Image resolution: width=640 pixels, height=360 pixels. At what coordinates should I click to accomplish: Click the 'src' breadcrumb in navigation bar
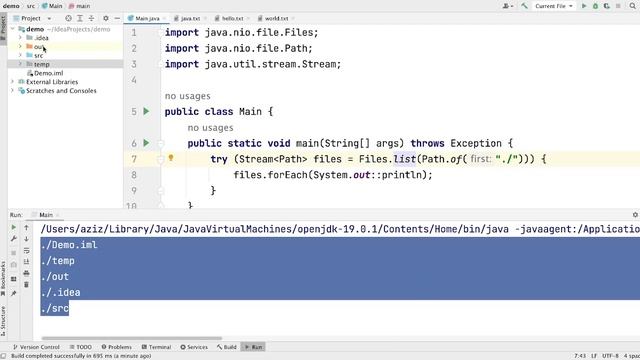[x=31, y=6]
